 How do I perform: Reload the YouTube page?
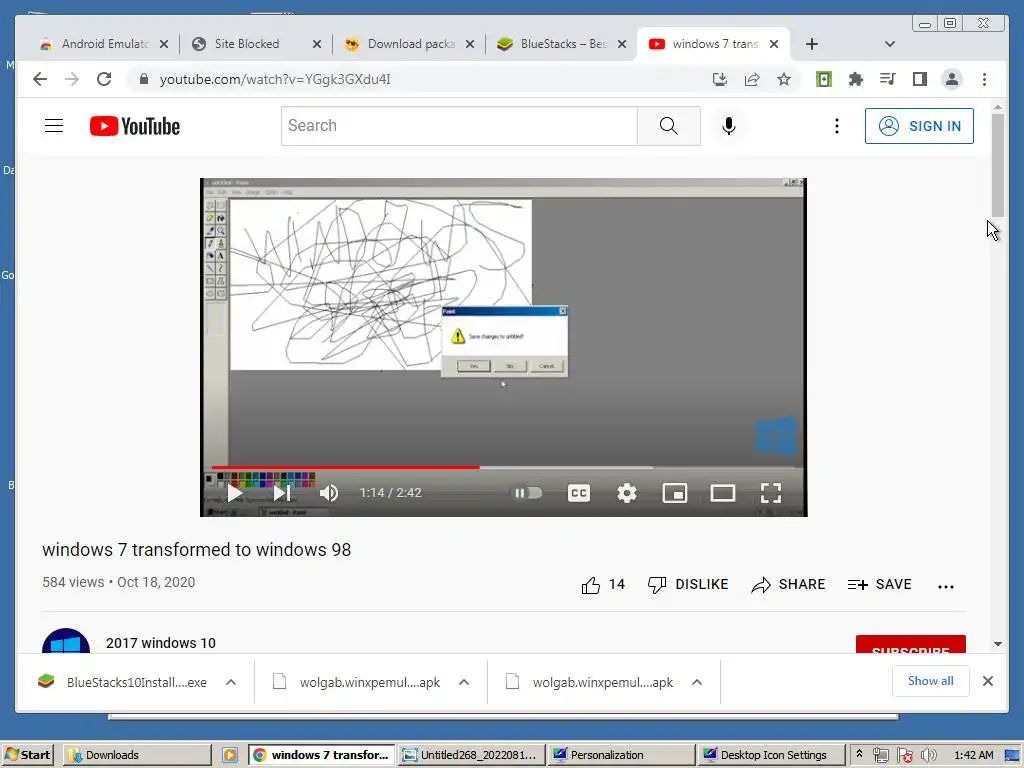coord(104,79)
